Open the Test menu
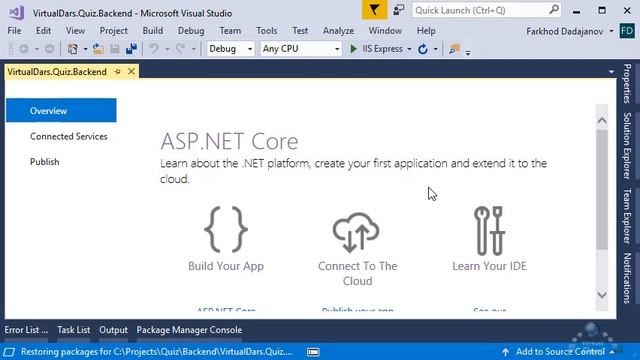Screen dimensions: 640x360 click(x=300, y=31)
